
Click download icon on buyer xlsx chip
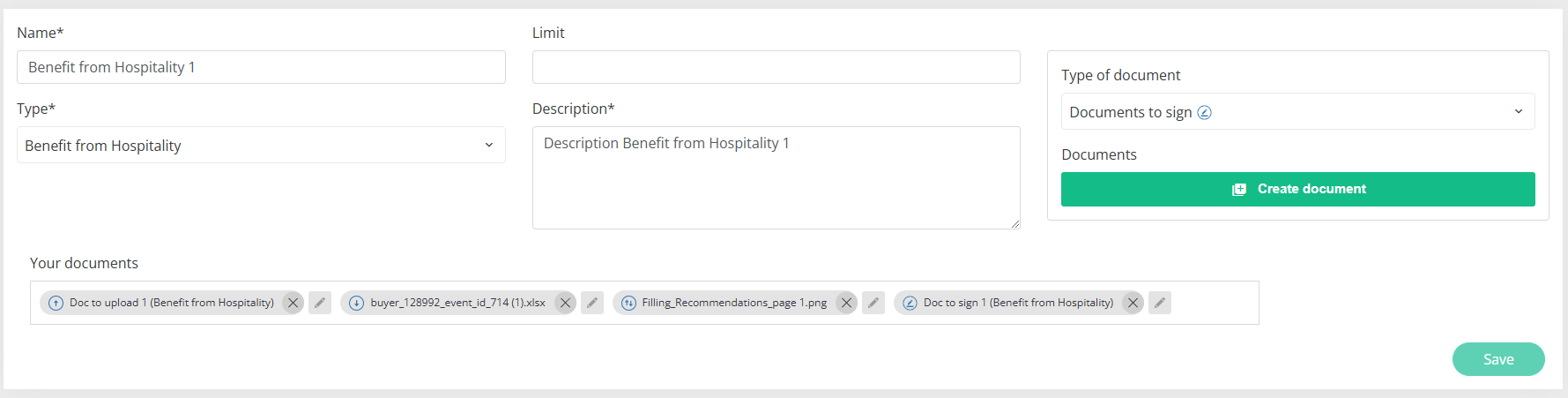356,303
